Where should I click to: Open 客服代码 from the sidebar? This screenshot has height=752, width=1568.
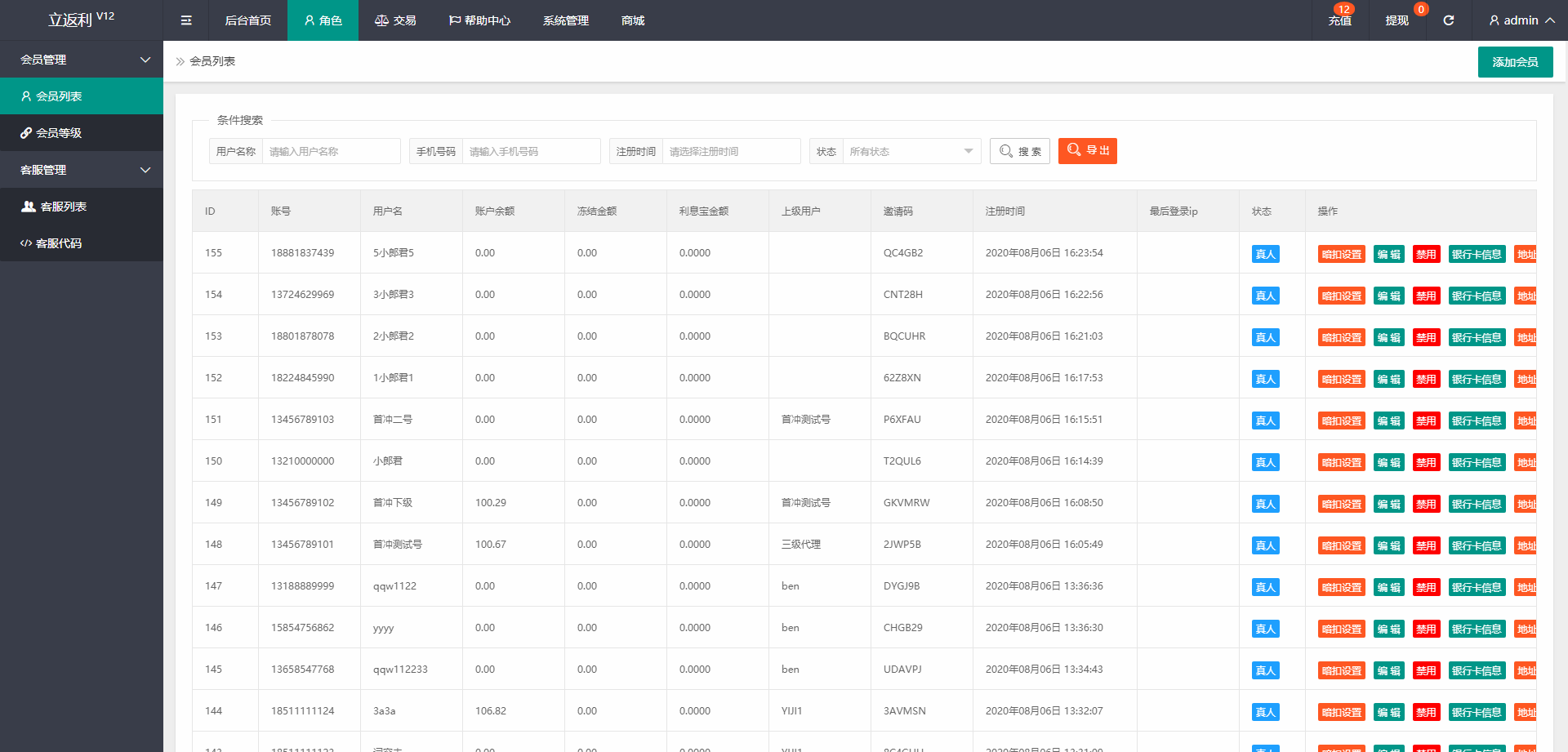click(82, 243)
